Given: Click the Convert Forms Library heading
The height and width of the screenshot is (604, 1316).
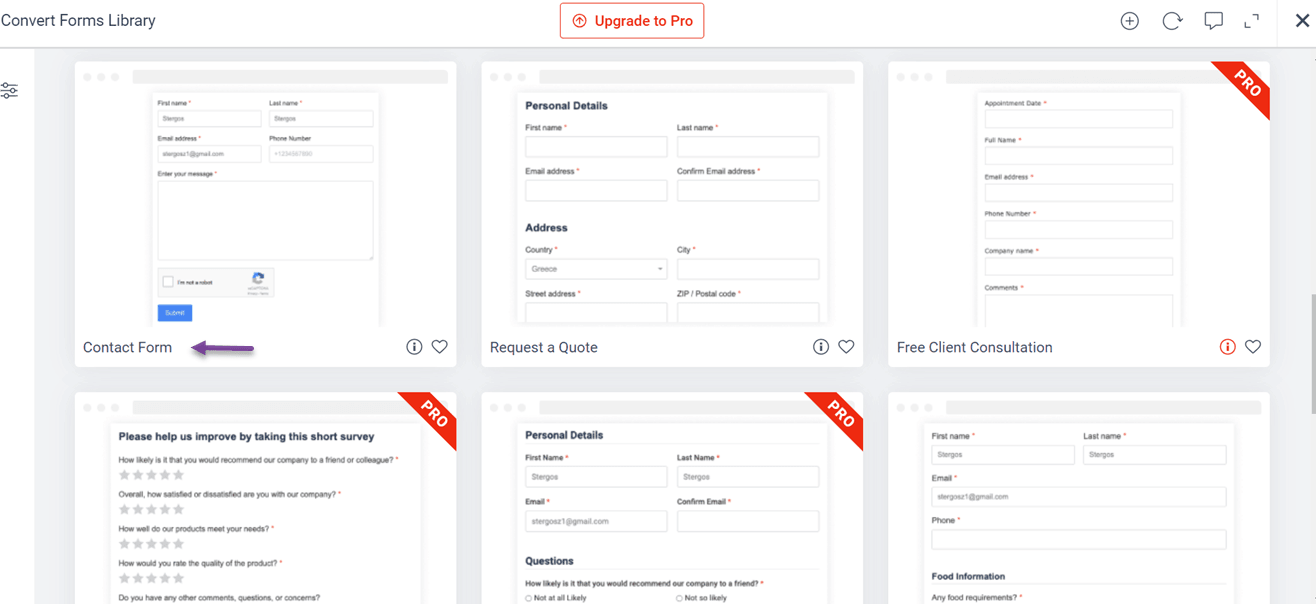Looking at the screenshot, I should point(78,21).
